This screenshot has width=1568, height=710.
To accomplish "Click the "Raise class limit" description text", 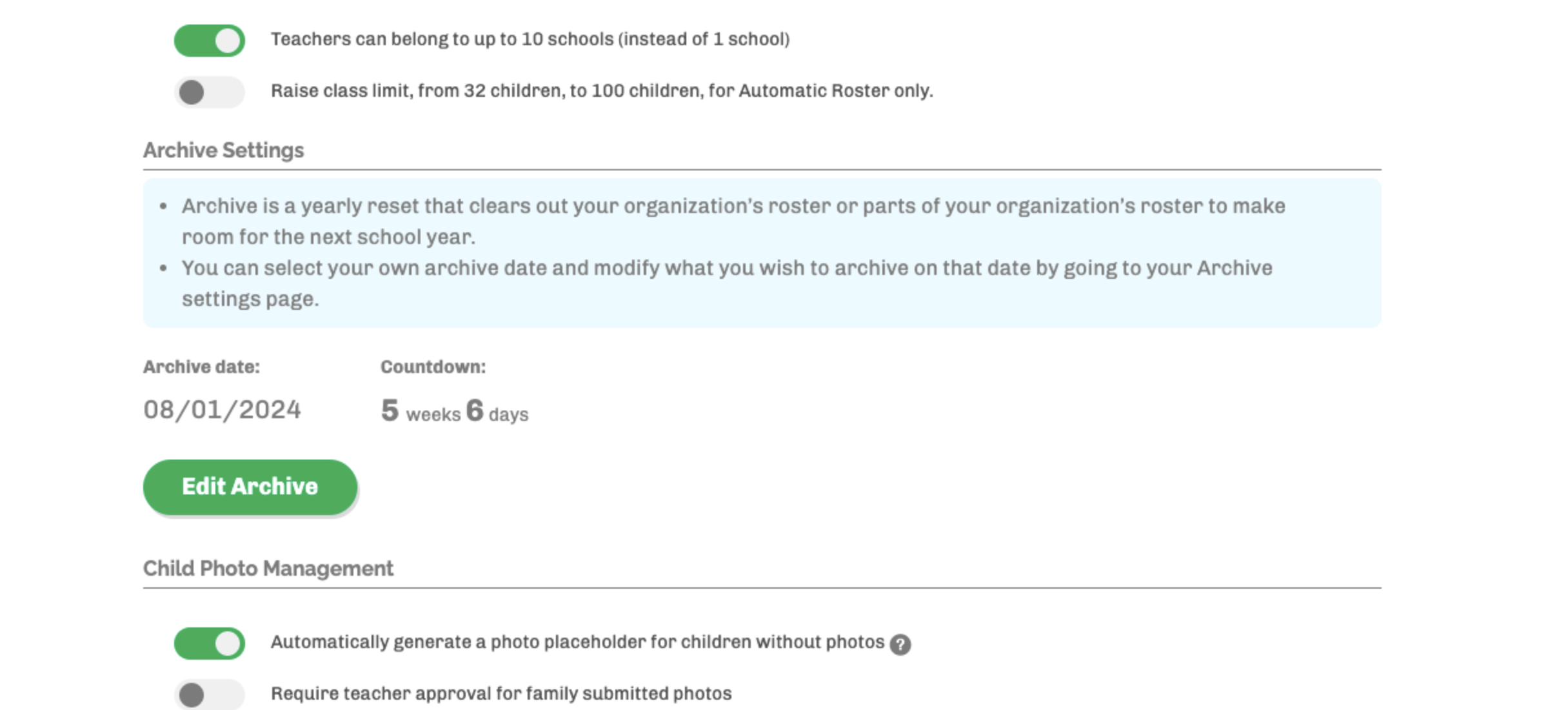I will coord(601,91).
